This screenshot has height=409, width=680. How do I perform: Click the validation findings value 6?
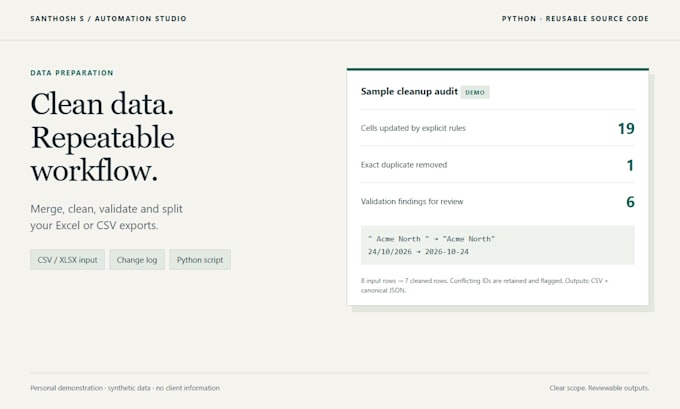(630, 202)
